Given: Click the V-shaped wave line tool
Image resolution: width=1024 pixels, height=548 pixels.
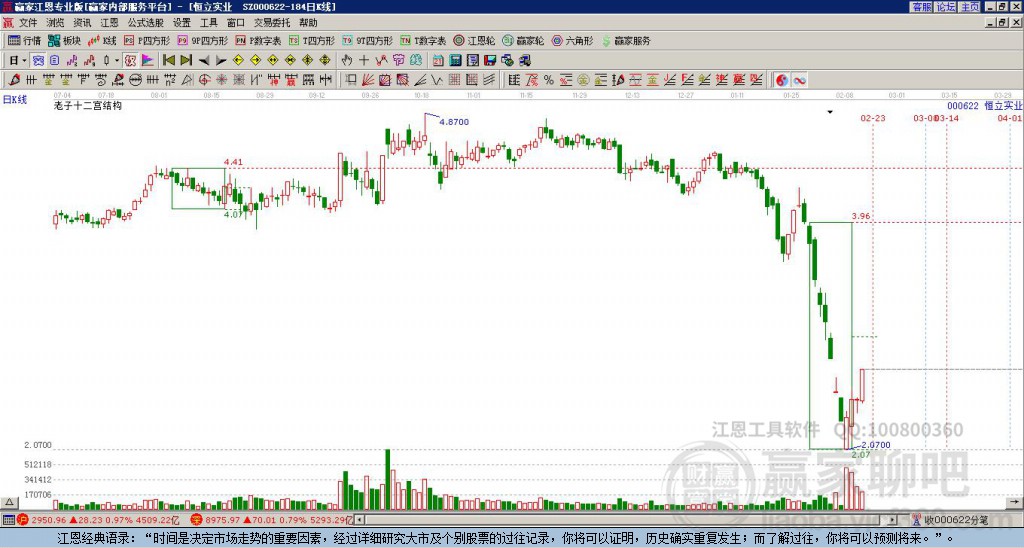Looking at the screenshot, I should tap(437, 80).
